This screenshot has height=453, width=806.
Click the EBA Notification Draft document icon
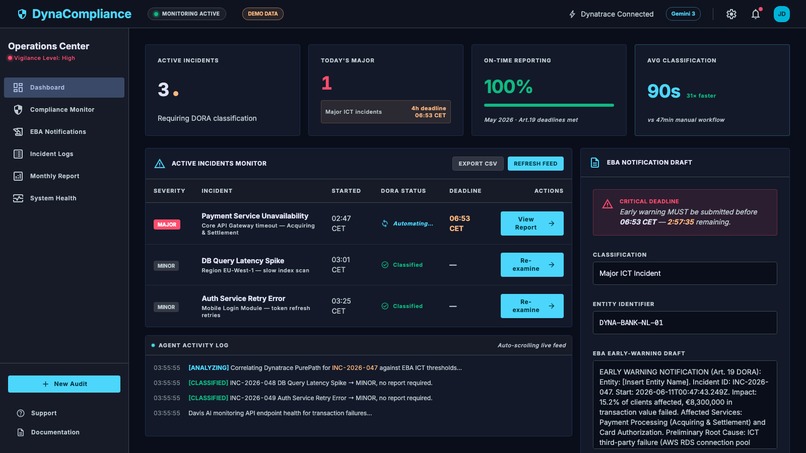coord(595,162)
